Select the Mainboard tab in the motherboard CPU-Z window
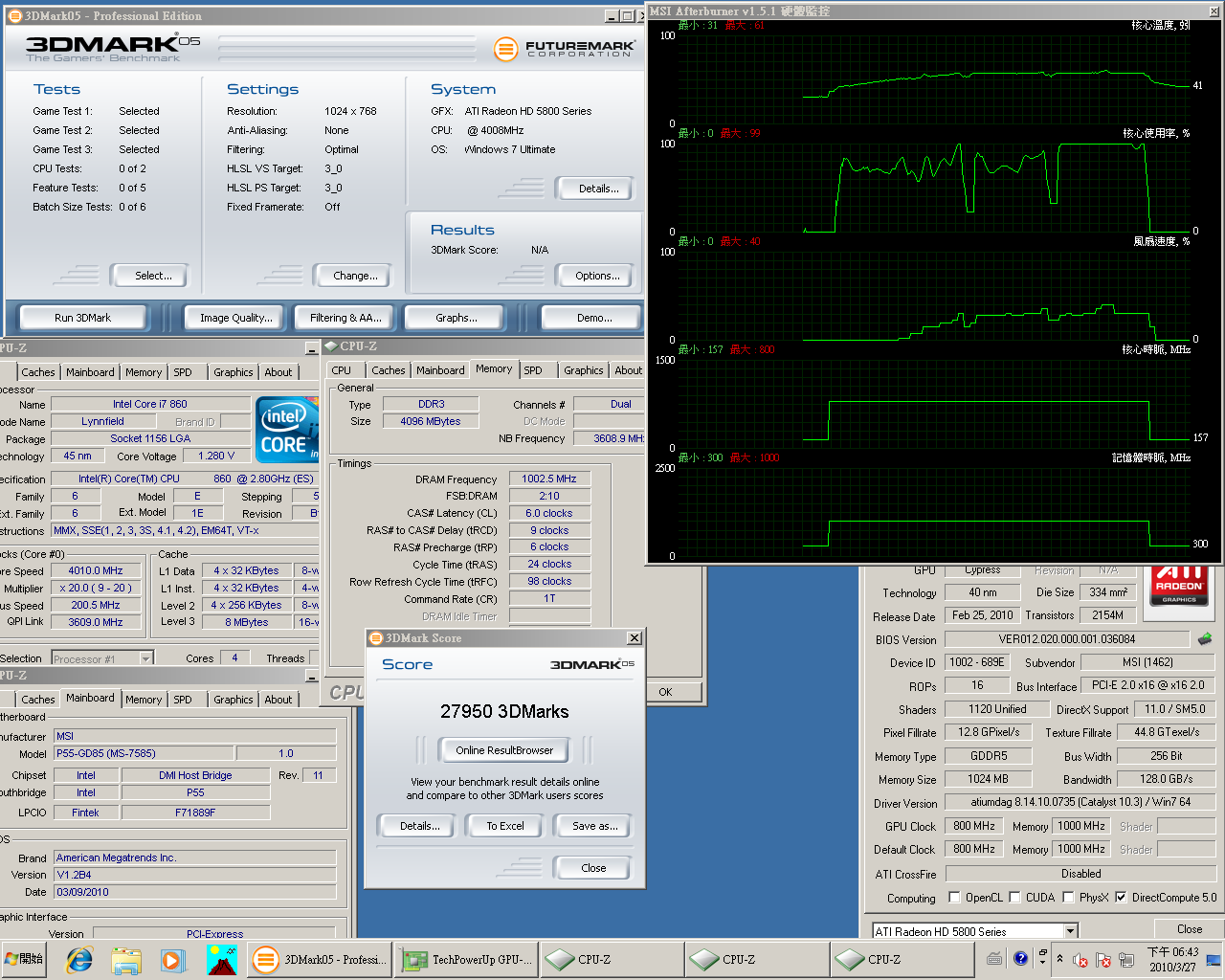 coord(90,699)
